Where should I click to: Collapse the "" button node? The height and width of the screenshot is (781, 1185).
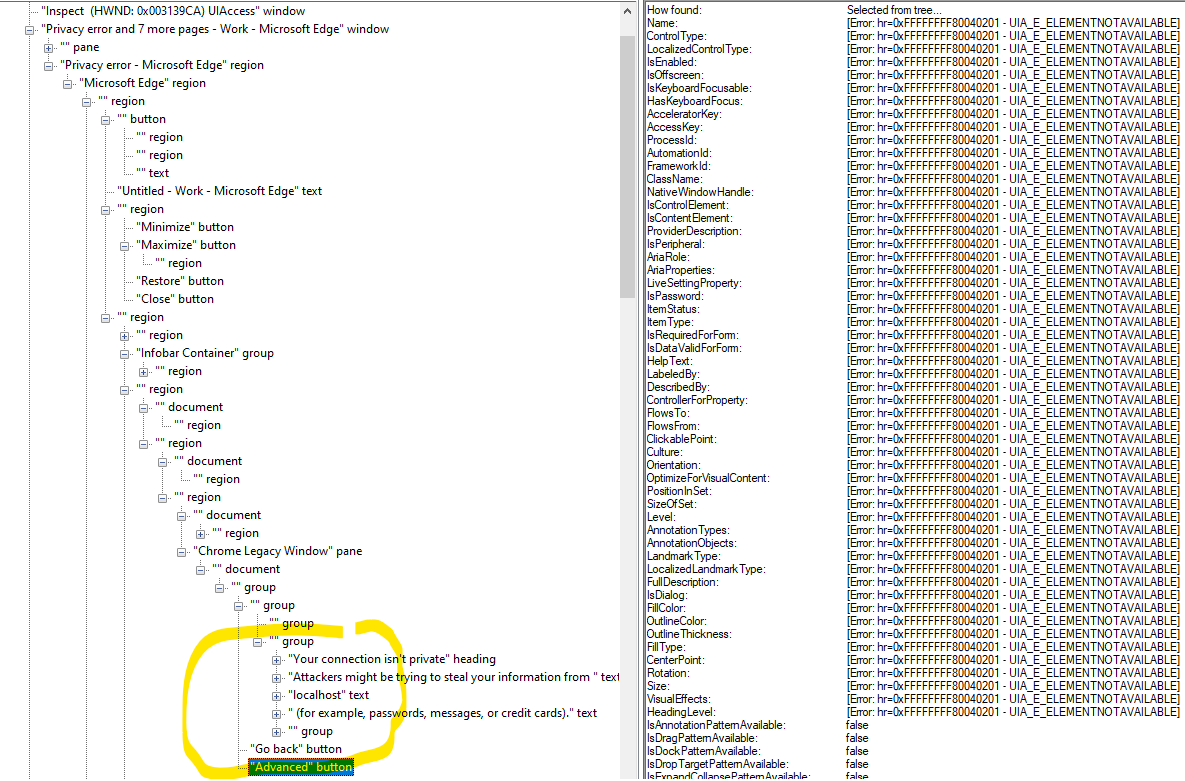click(105, 119)
